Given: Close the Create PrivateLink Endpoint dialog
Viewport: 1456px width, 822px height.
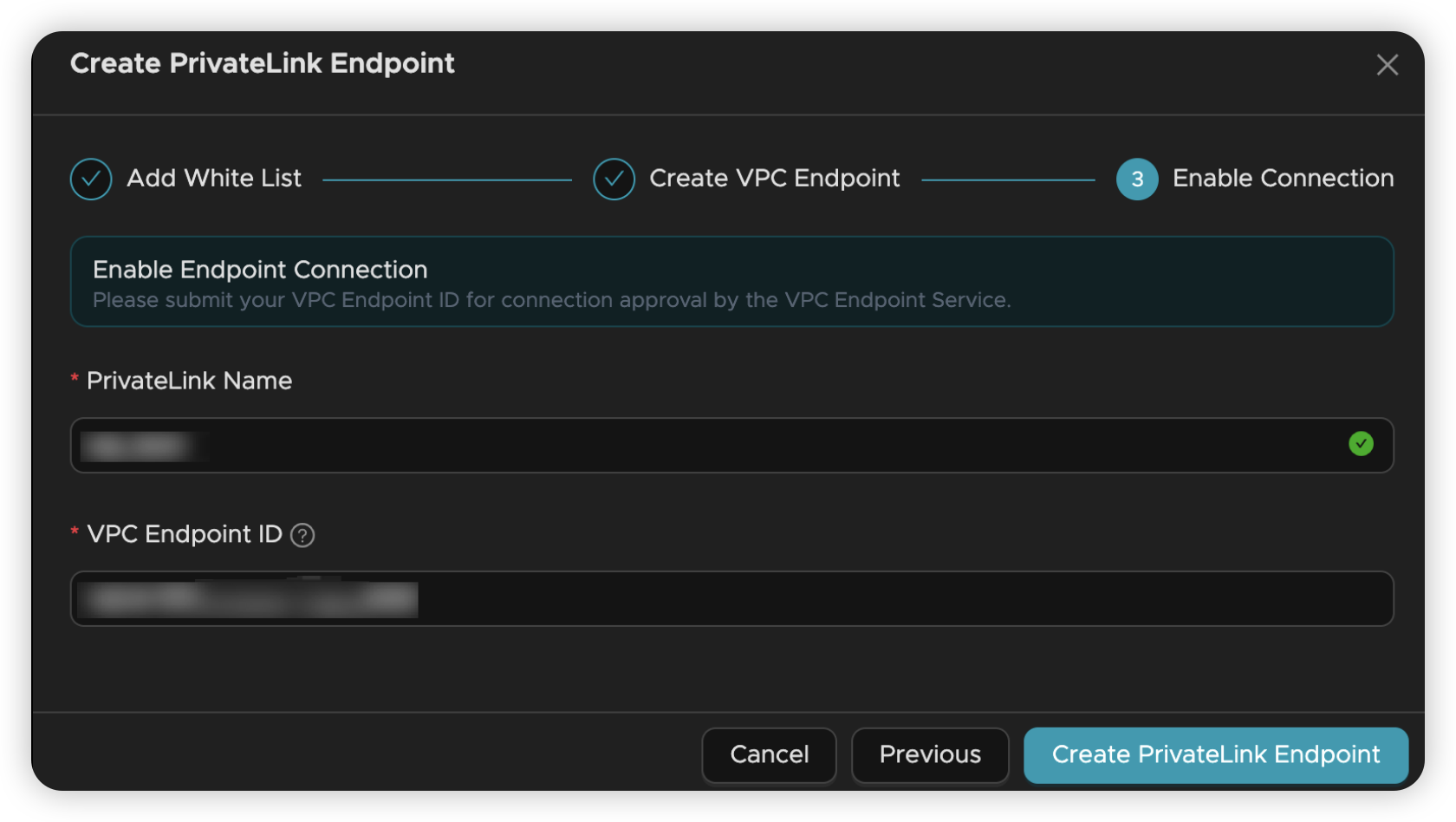Looking at the screenshot, I should click(1387, 65).
